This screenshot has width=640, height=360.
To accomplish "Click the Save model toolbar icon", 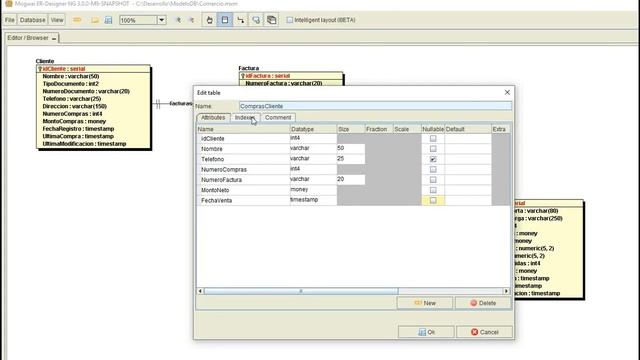I will tap(108, 20).
